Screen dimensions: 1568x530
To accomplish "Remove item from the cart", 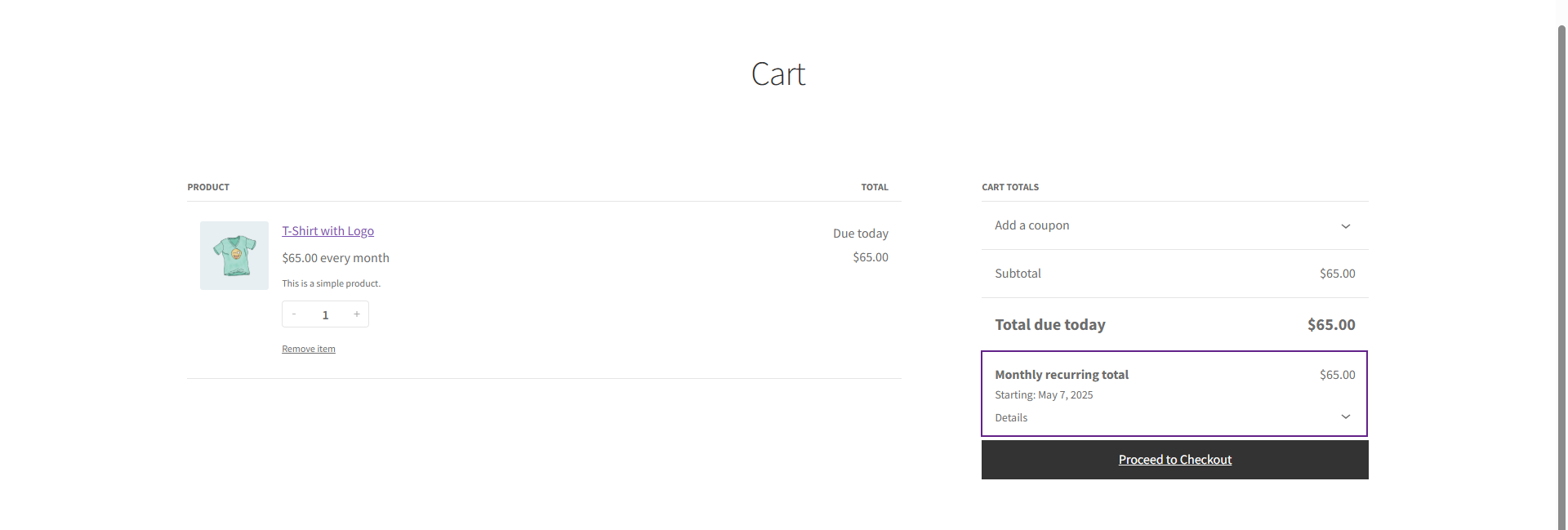I will pyautogui.click(x=309, y=349).
